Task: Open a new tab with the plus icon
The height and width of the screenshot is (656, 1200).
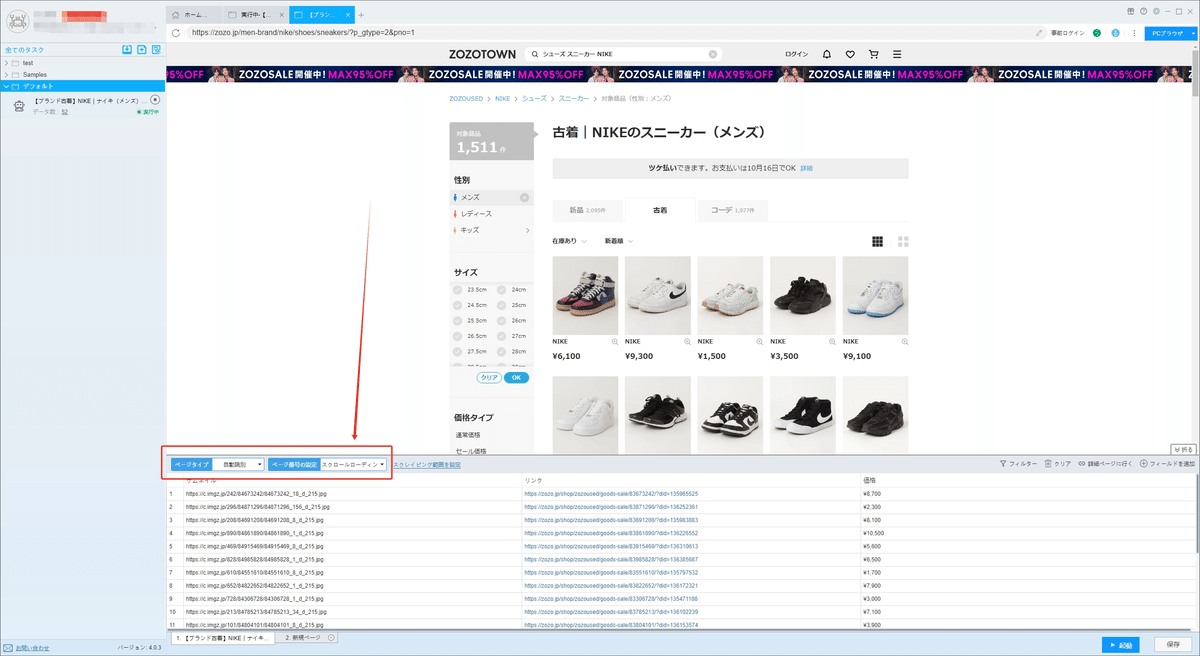Action: click(x=361, y=15)
